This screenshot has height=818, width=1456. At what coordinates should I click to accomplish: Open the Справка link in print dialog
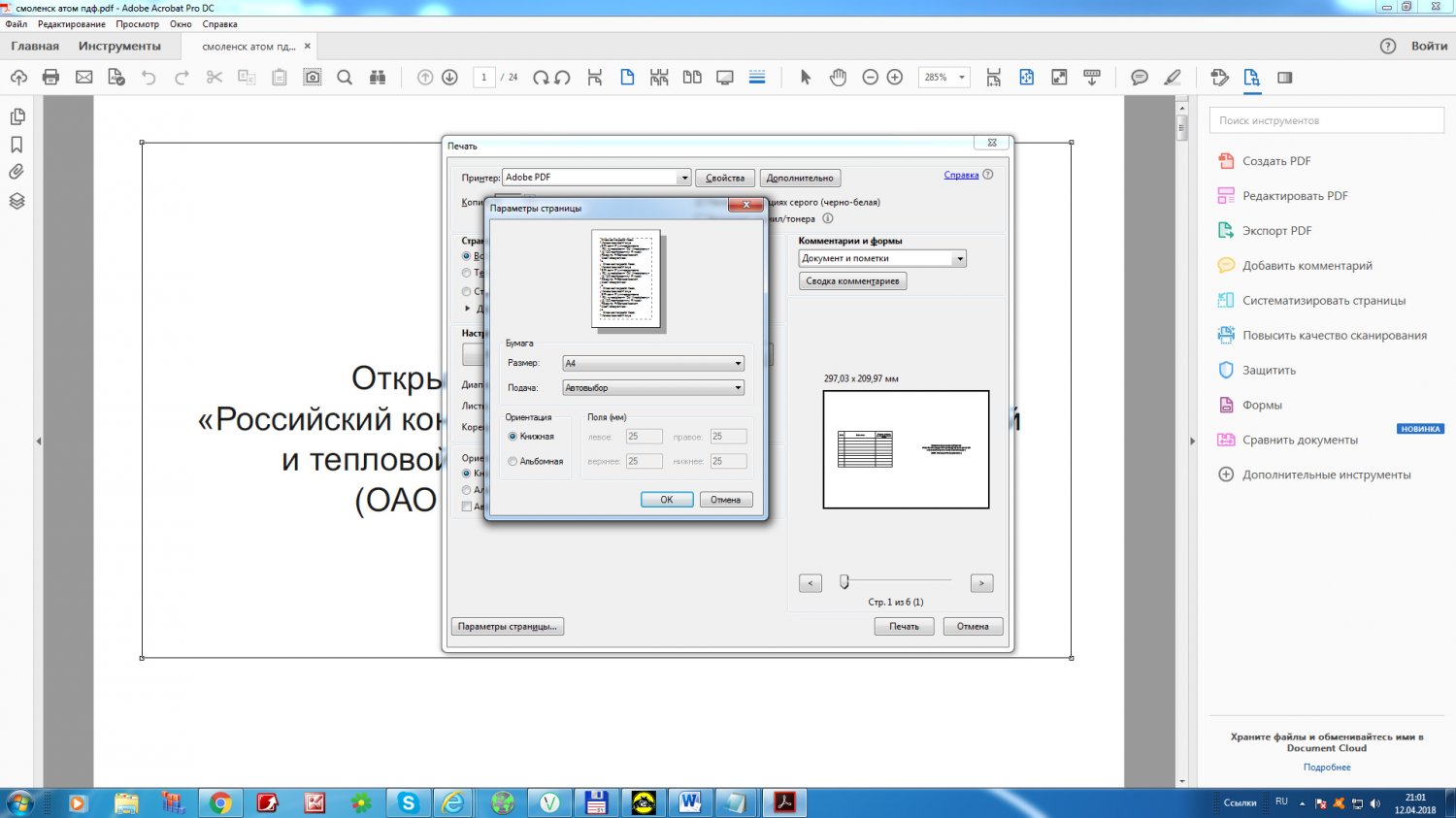point(961,176)
